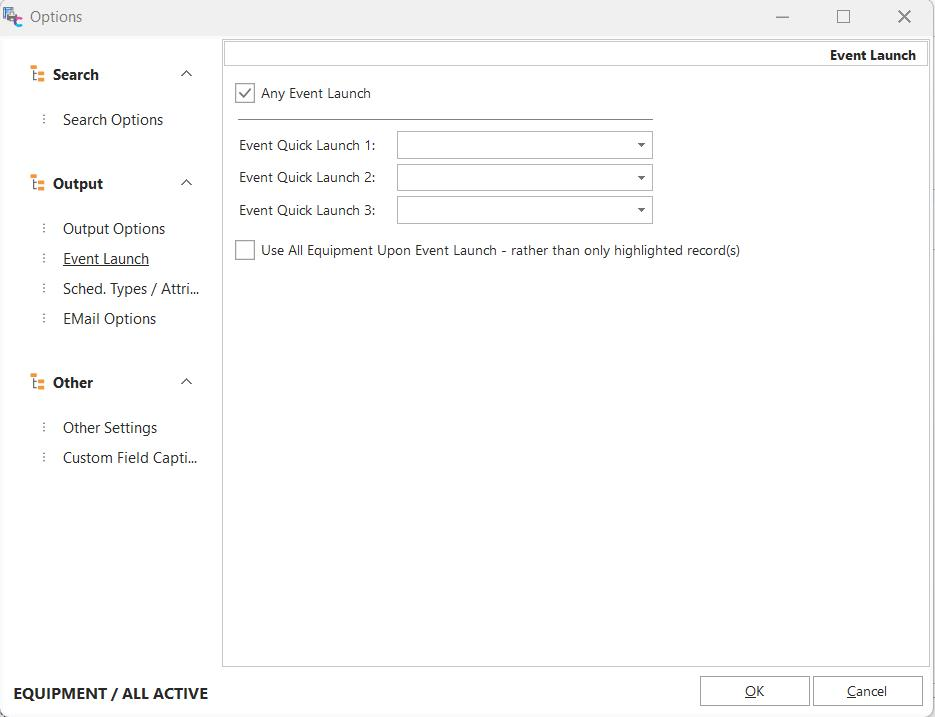This screenshot has height=717, width=935.
Task: Collapse the Output section chevron
Action: pos(186,183)
